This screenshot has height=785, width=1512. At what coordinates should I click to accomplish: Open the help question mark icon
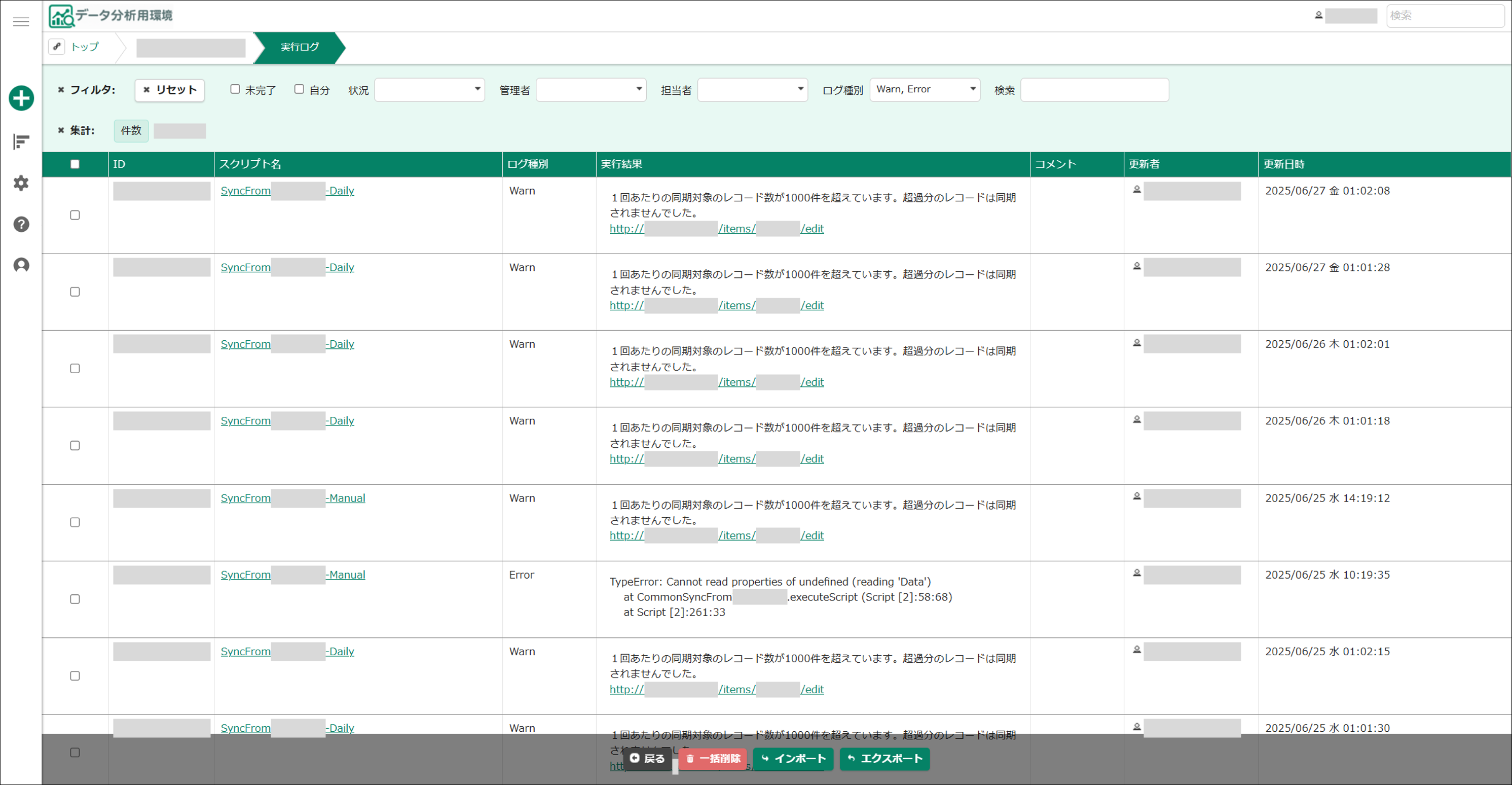coord(21,224)
